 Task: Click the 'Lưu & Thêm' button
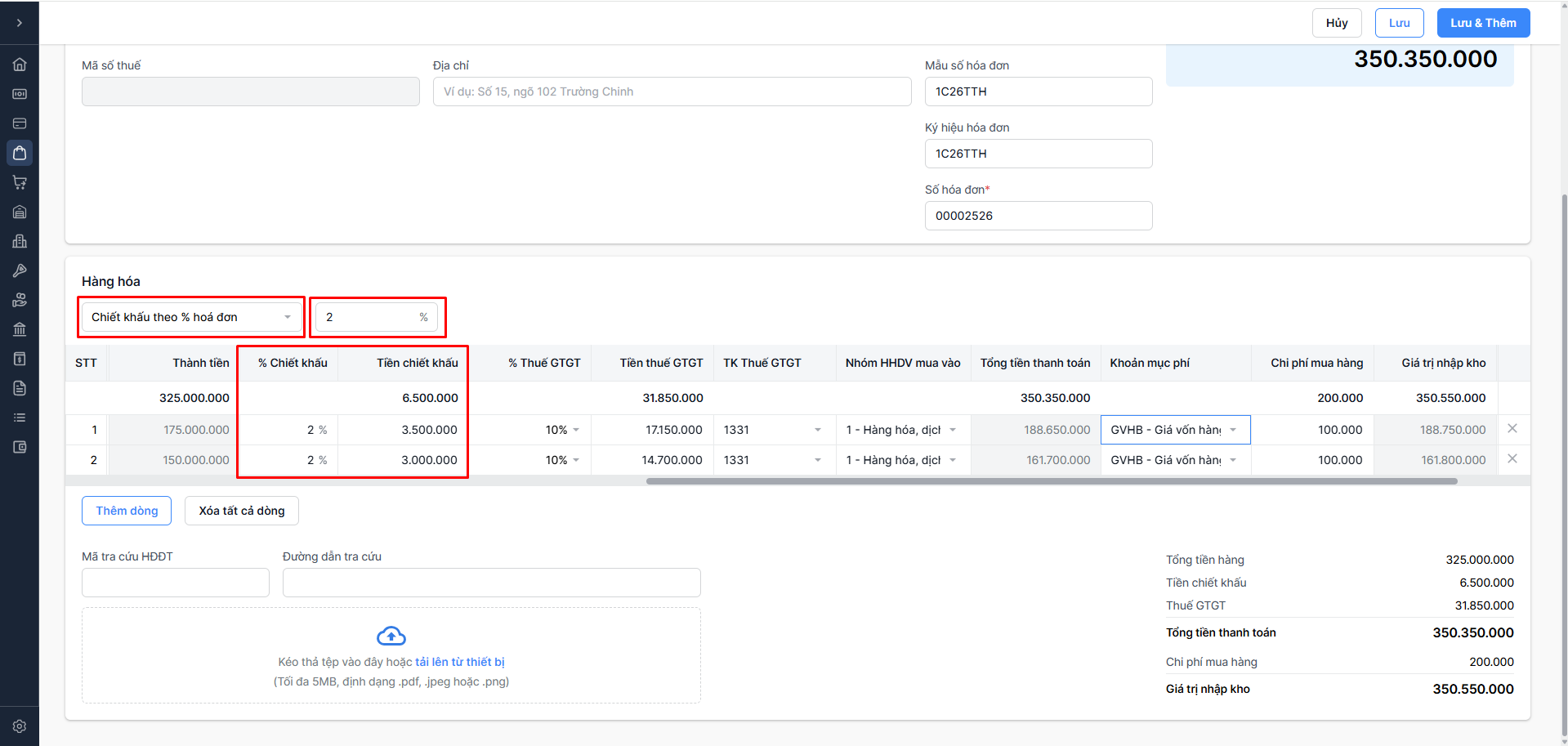[x=1483, y=23]
